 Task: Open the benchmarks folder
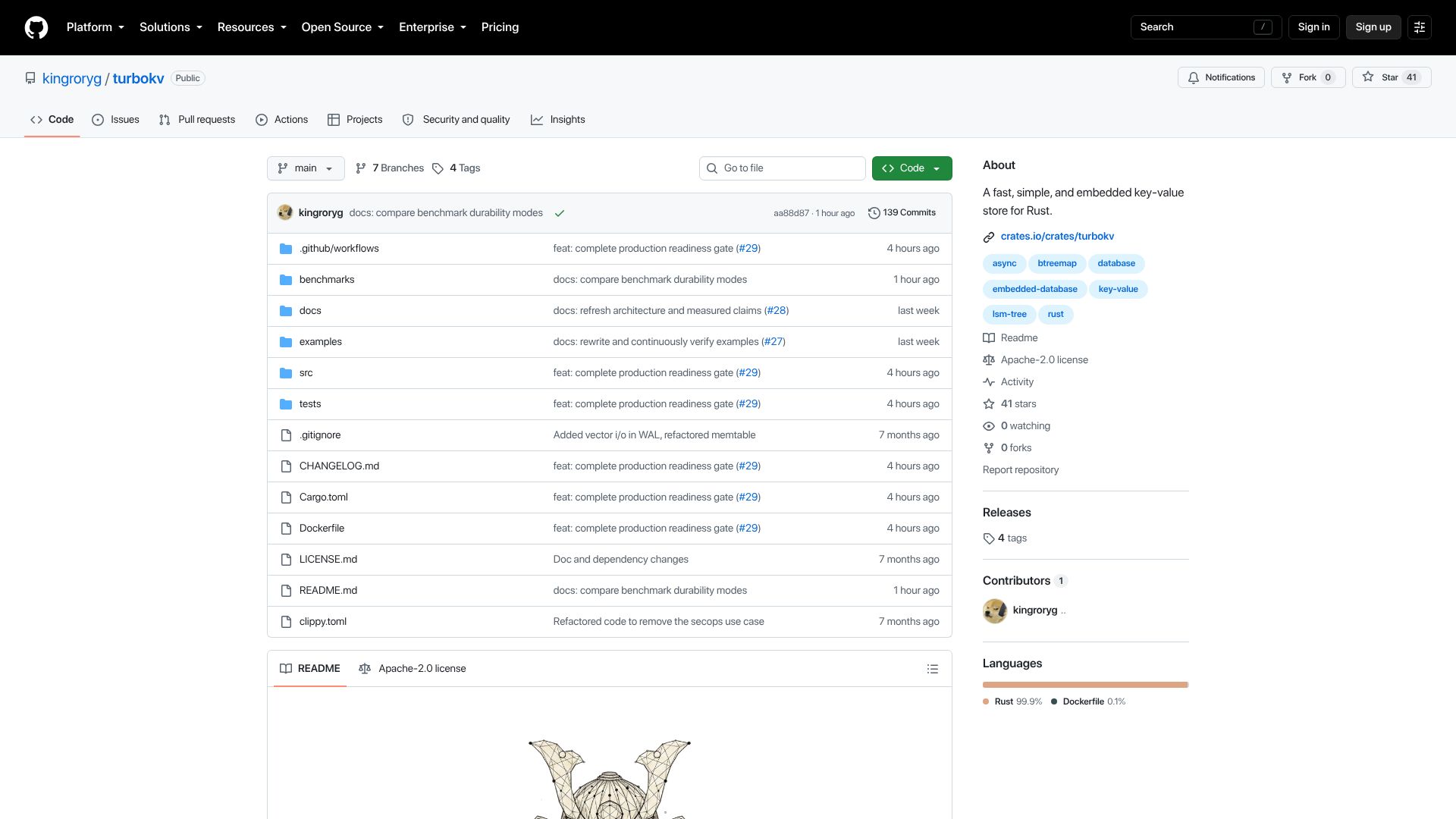pyautogui.click(x=327, y=280)
